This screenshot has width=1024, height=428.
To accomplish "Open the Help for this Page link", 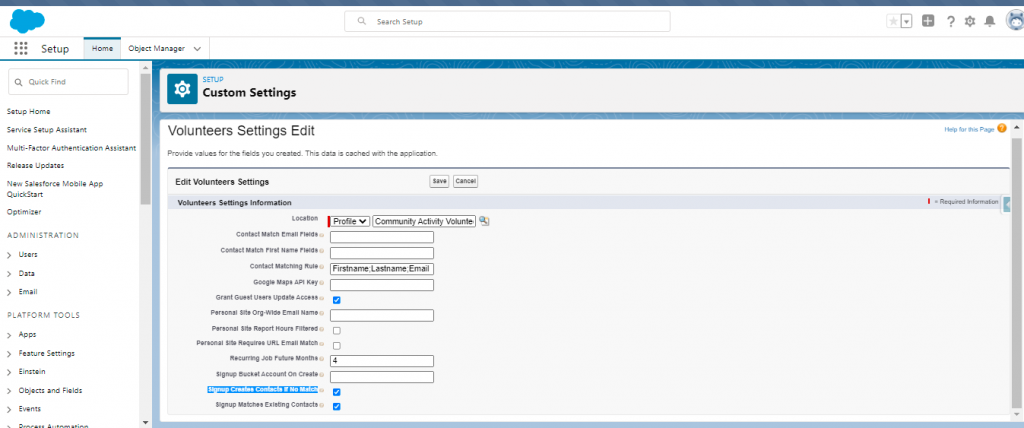I will point(969,129).
